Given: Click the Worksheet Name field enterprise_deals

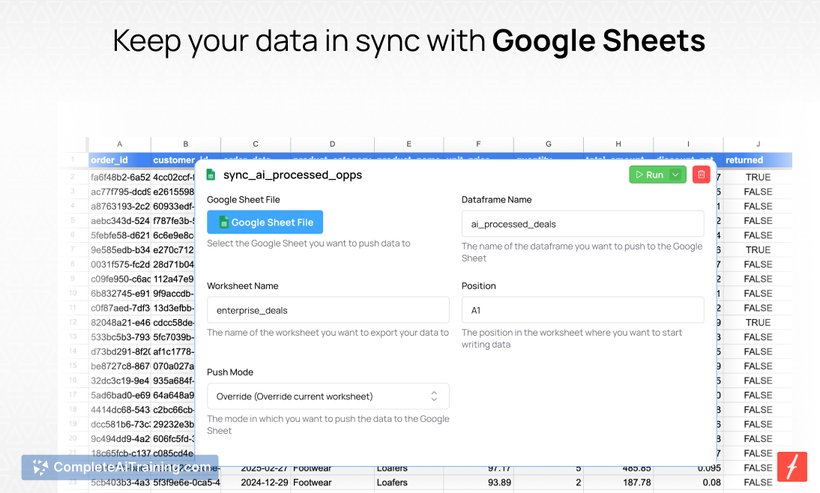Looking at the screenshot, I should [x=328, y=310].
